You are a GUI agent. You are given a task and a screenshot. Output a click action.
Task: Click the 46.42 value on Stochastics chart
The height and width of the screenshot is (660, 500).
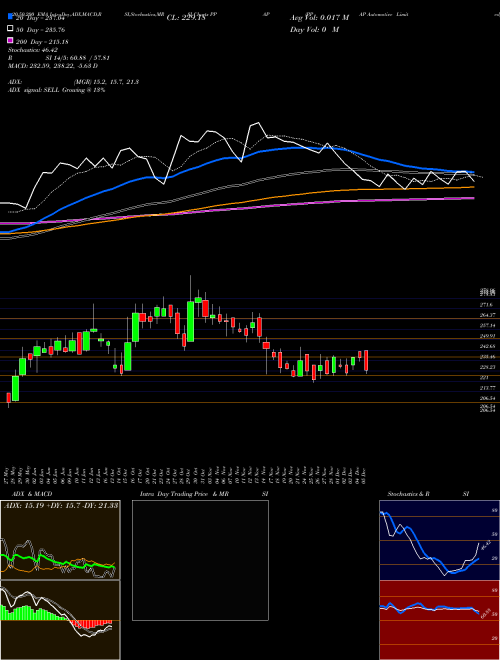(485, 546)
